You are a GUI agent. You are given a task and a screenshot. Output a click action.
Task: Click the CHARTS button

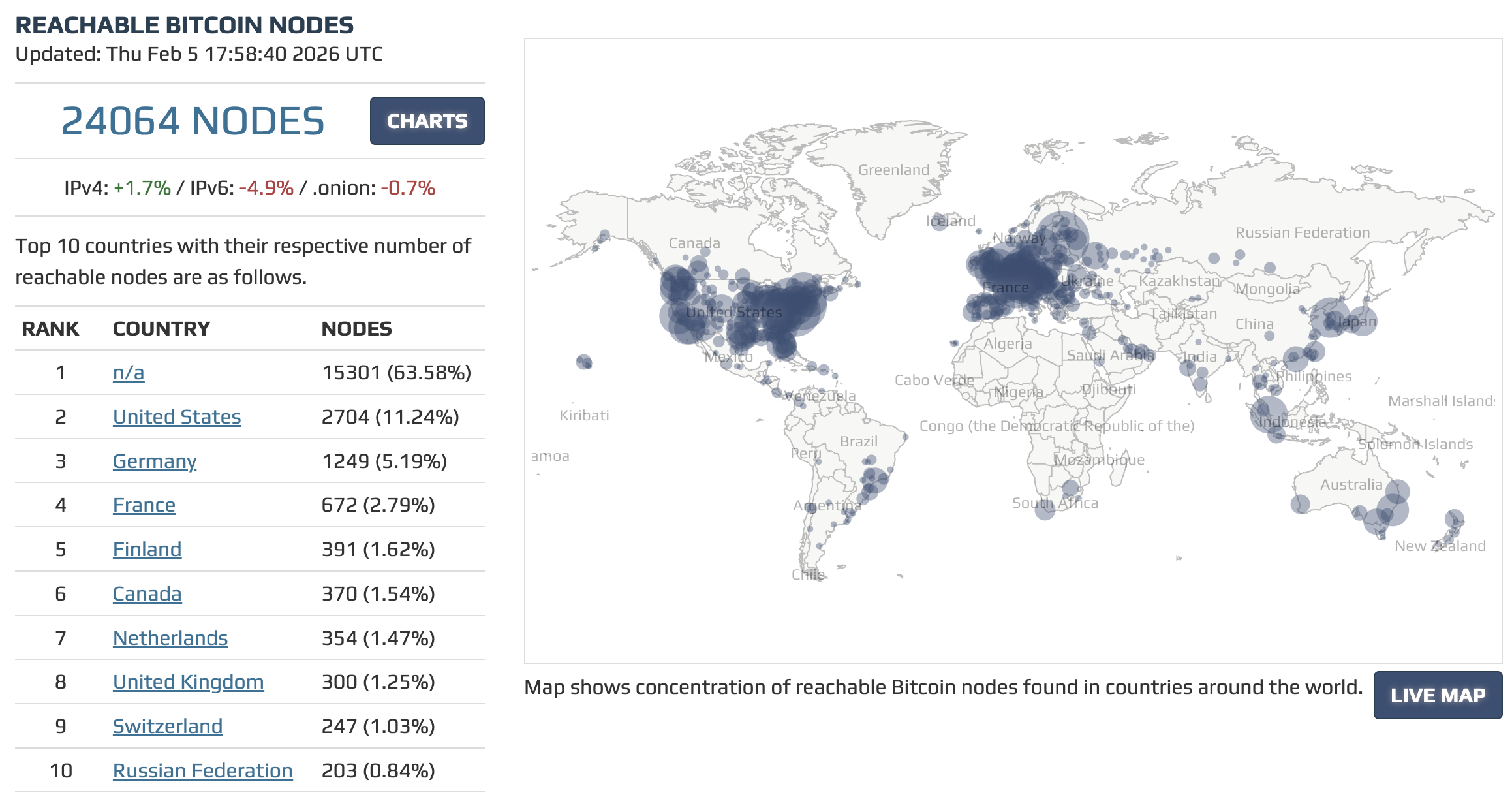(427, 121)
